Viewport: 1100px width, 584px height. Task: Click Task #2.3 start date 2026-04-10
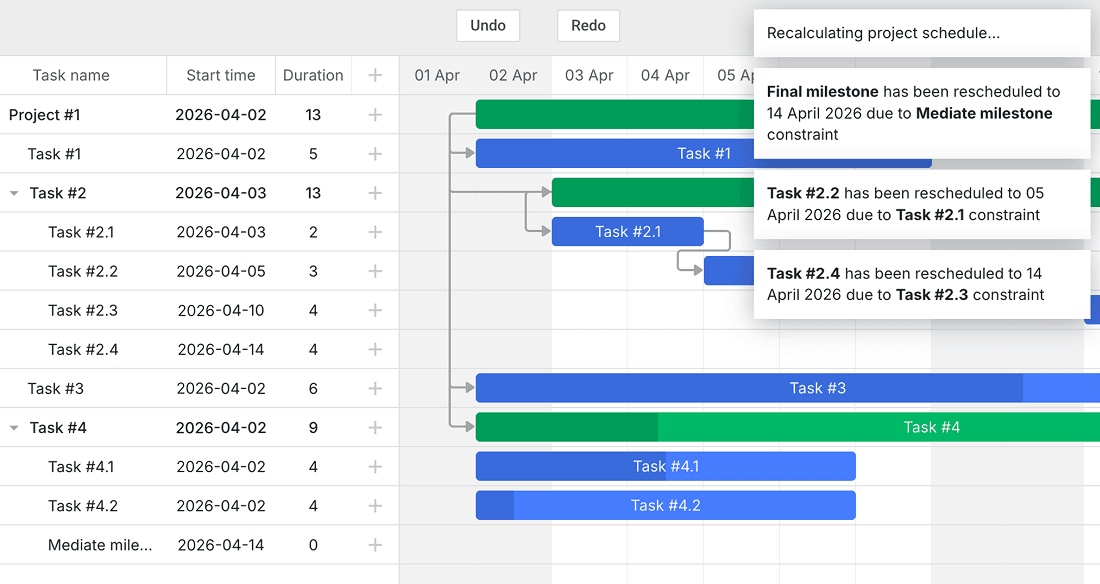tap(221, 310)
